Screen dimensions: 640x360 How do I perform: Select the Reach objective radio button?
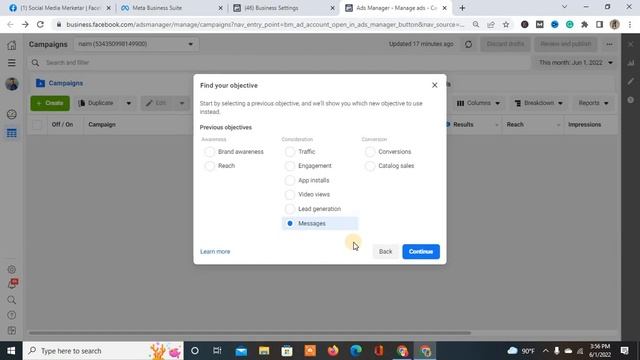pyautogui.click(x=210, y=166)
